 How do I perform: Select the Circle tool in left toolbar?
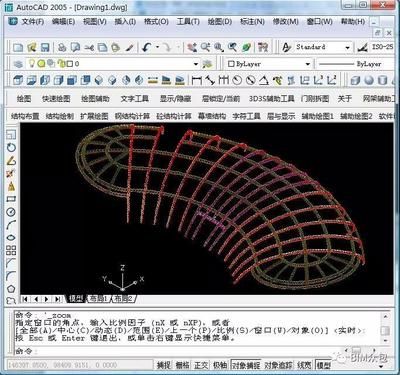point(11,212)
